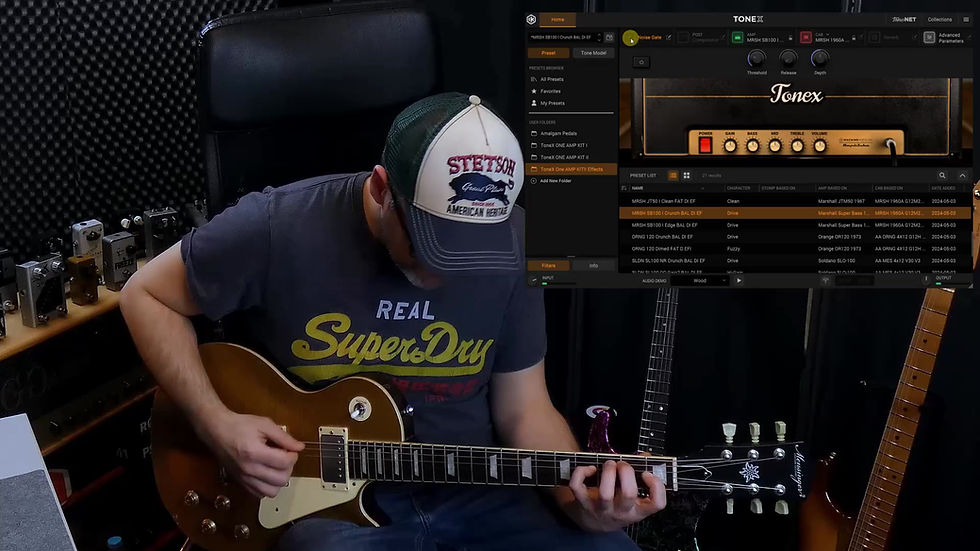Switch to the Info tab
Screen dimensions: 980x551
(x=593, y=266)
